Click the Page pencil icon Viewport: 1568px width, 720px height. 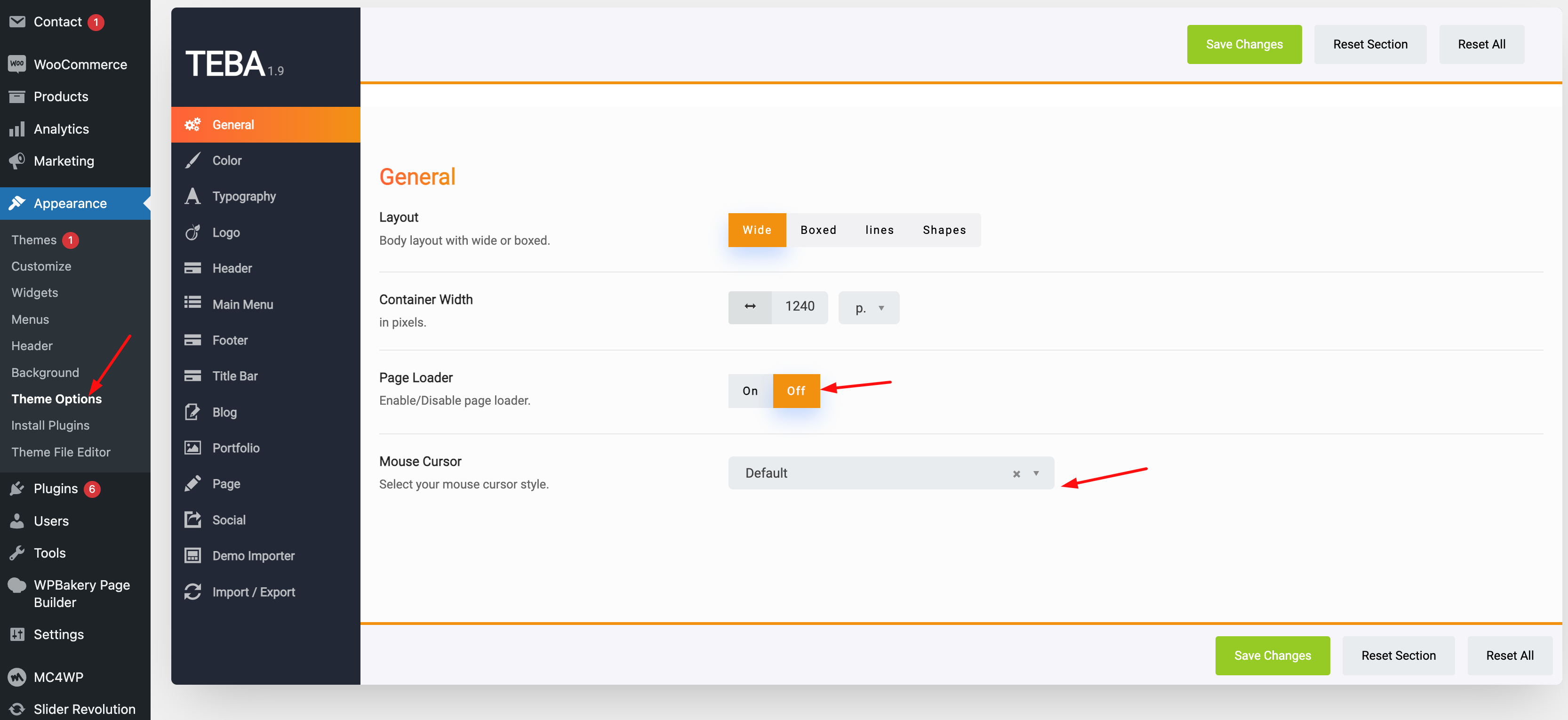pyautogui.click(x=192, y=483)
